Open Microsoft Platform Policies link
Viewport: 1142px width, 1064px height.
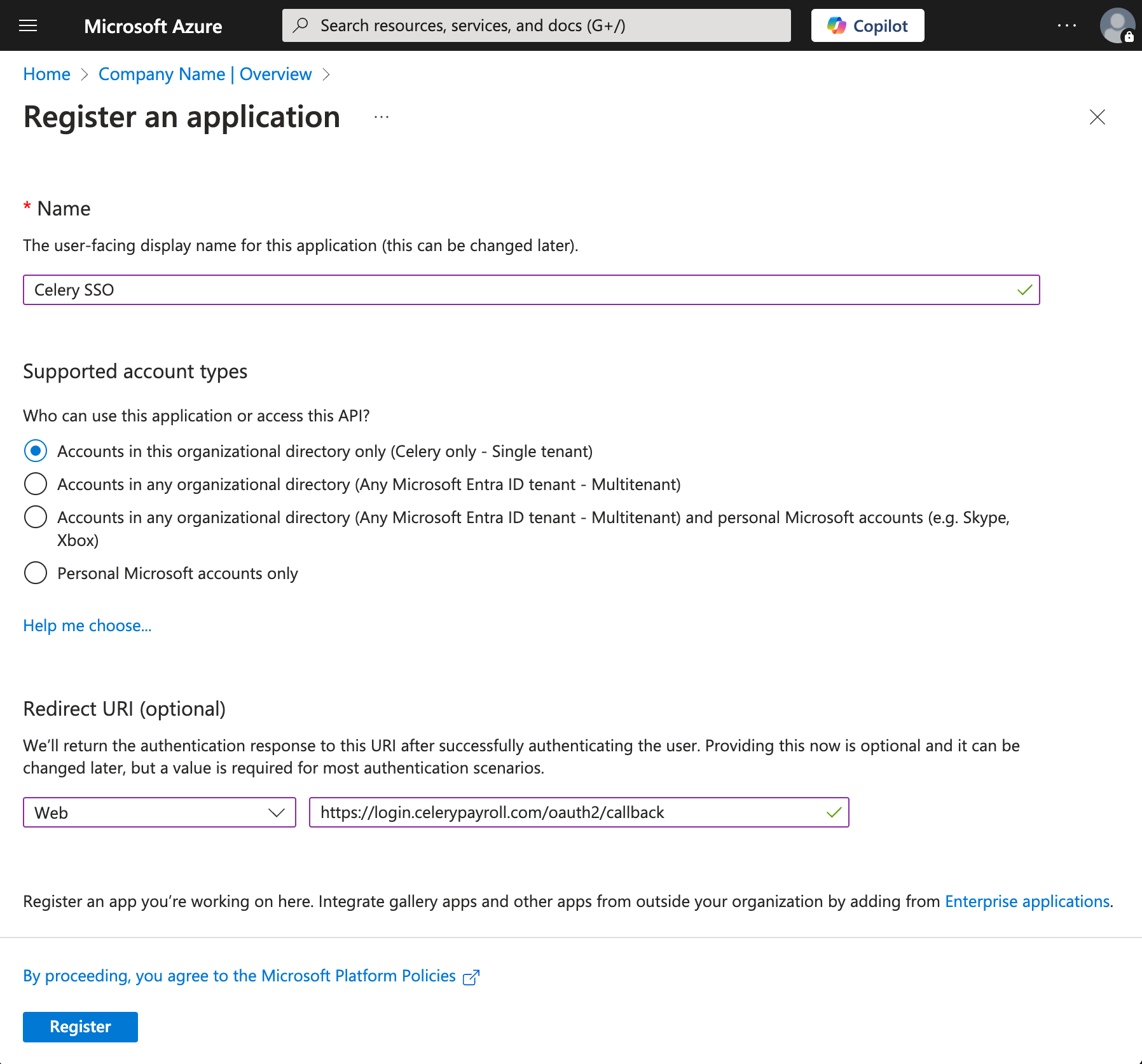coord(239,976)
